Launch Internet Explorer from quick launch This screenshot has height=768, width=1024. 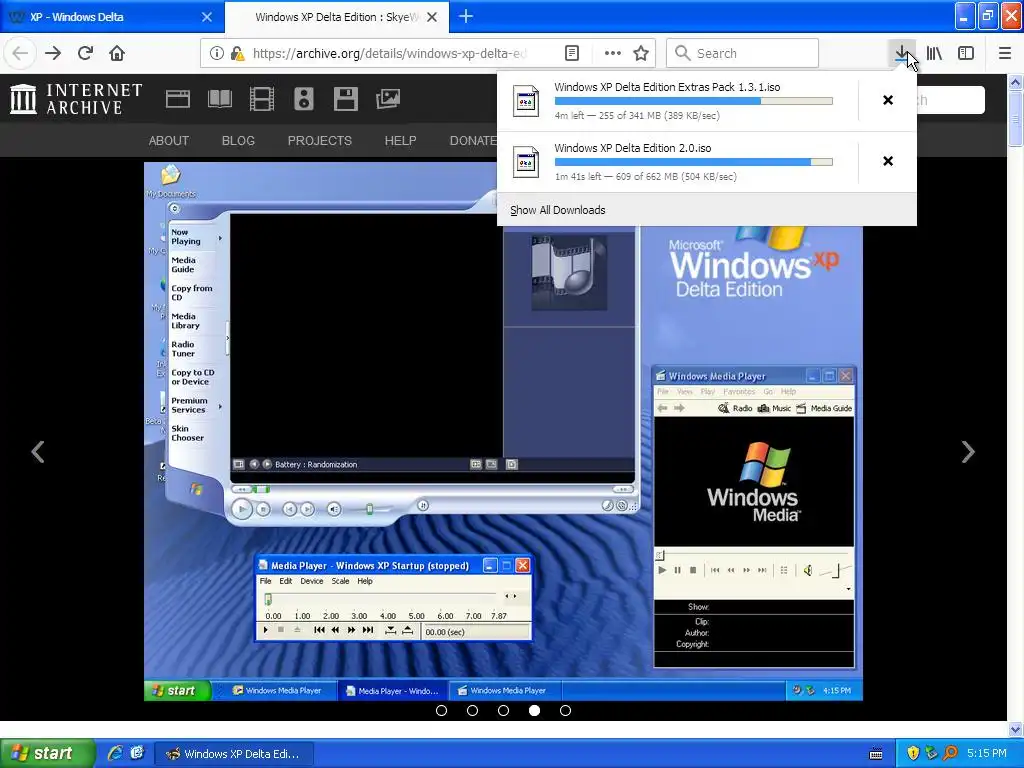point(115,753)
